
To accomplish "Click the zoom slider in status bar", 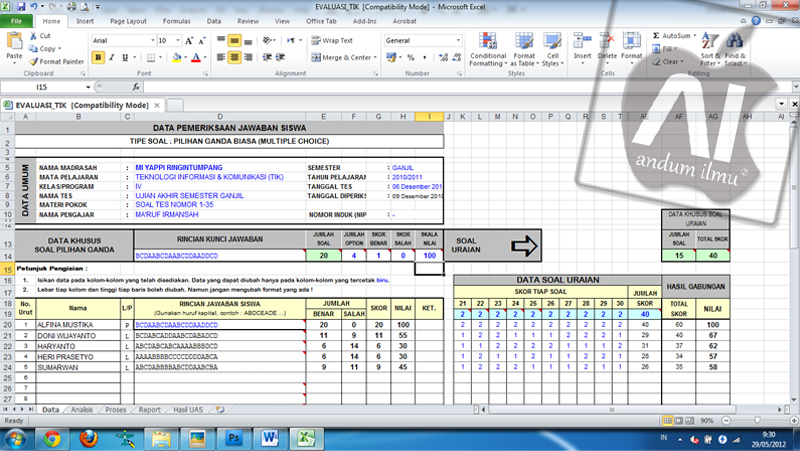I will coord(760,421).
